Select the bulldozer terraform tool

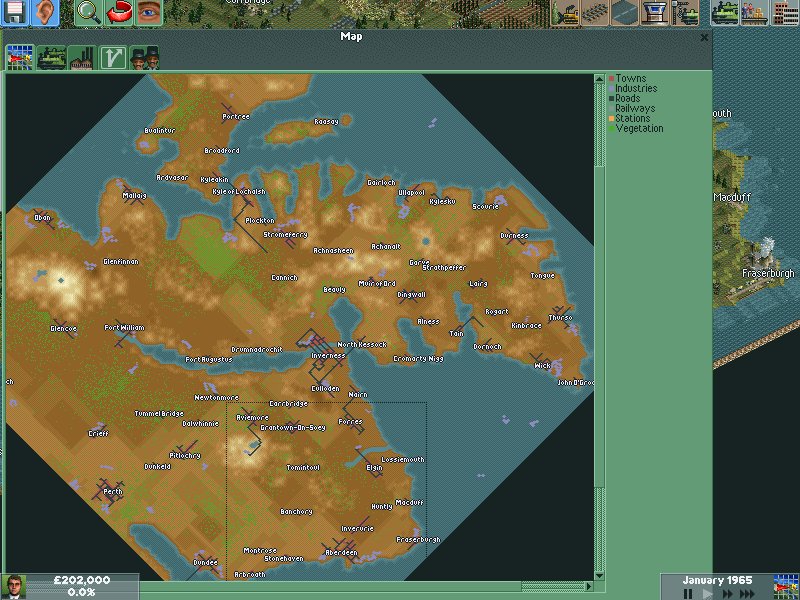[565, 12]
